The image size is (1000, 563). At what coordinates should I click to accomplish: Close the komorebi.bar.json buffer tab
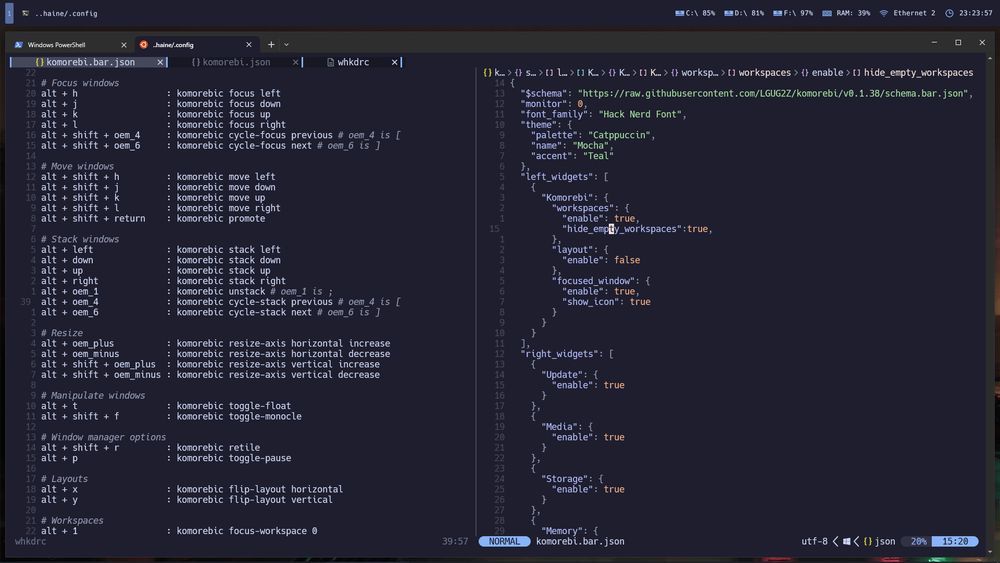tap(160, 62)
